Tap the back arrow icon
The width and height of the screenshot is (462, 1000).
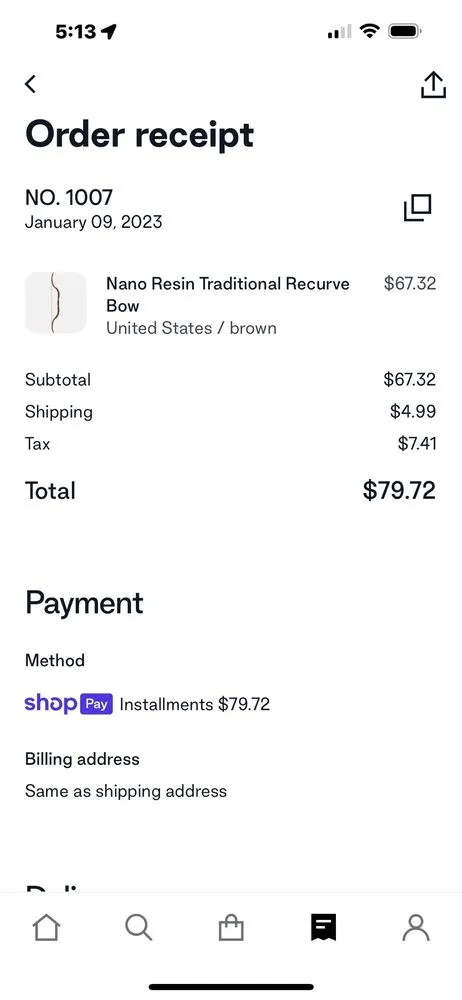tap(30, 84)
